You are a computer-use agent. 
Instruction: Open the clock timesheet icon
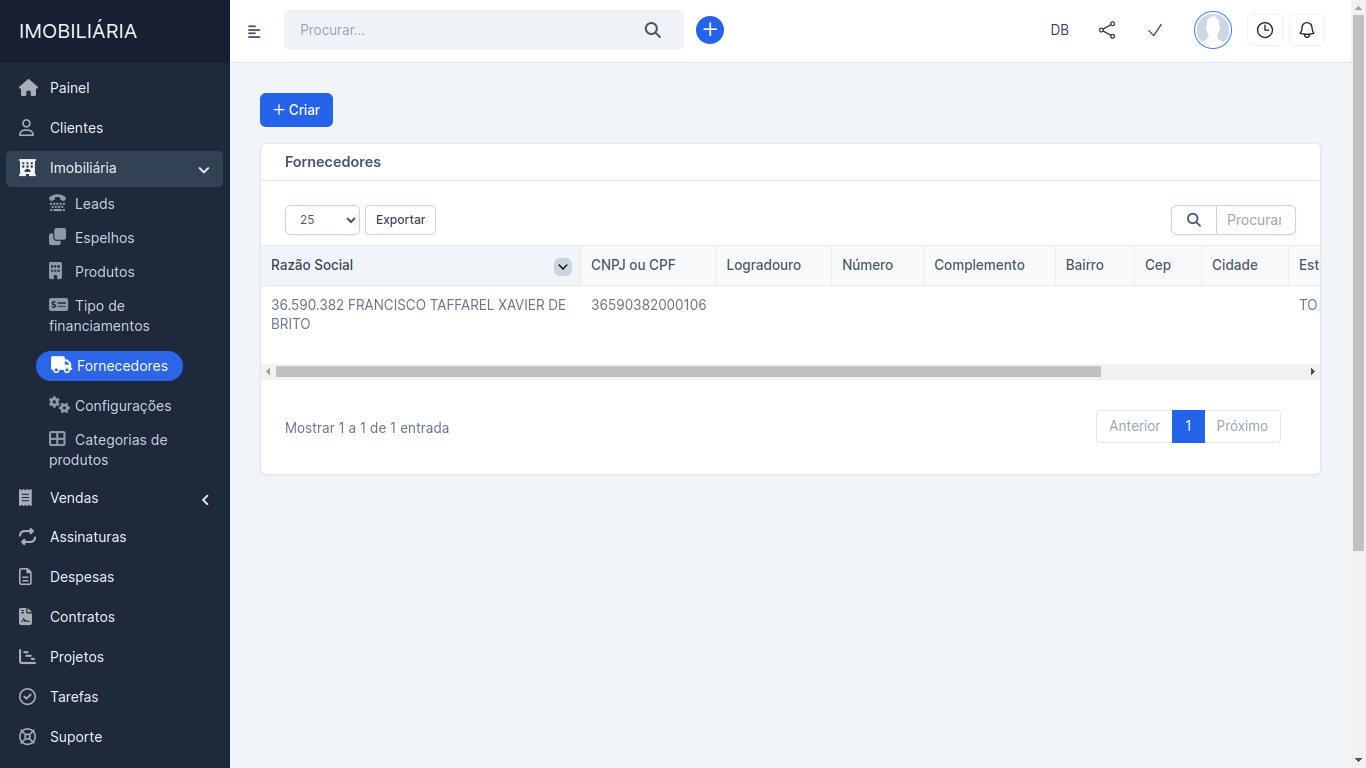(1265, 30)
